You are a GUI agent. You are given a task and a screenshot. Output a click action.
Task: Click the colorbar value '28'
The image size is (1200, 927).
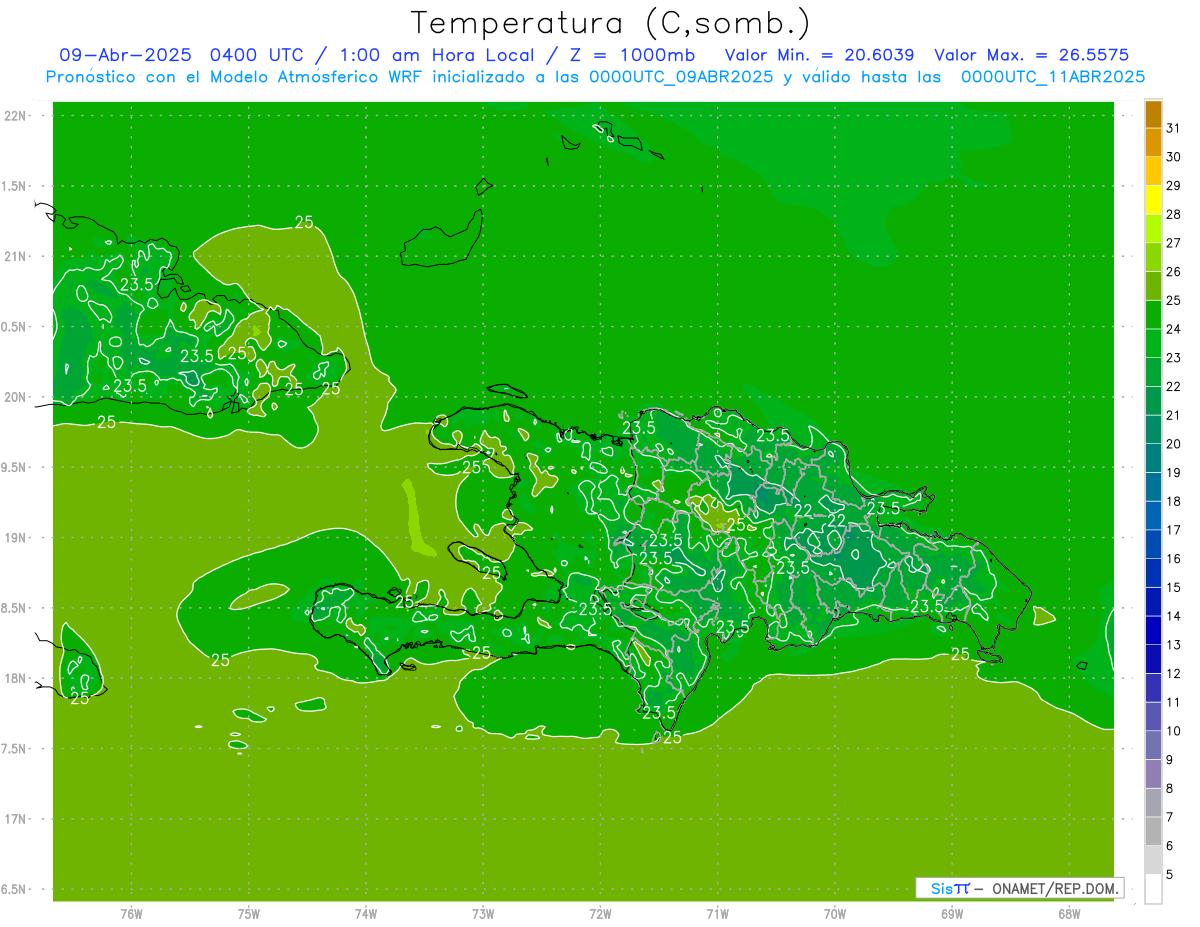coord(1173,214)
